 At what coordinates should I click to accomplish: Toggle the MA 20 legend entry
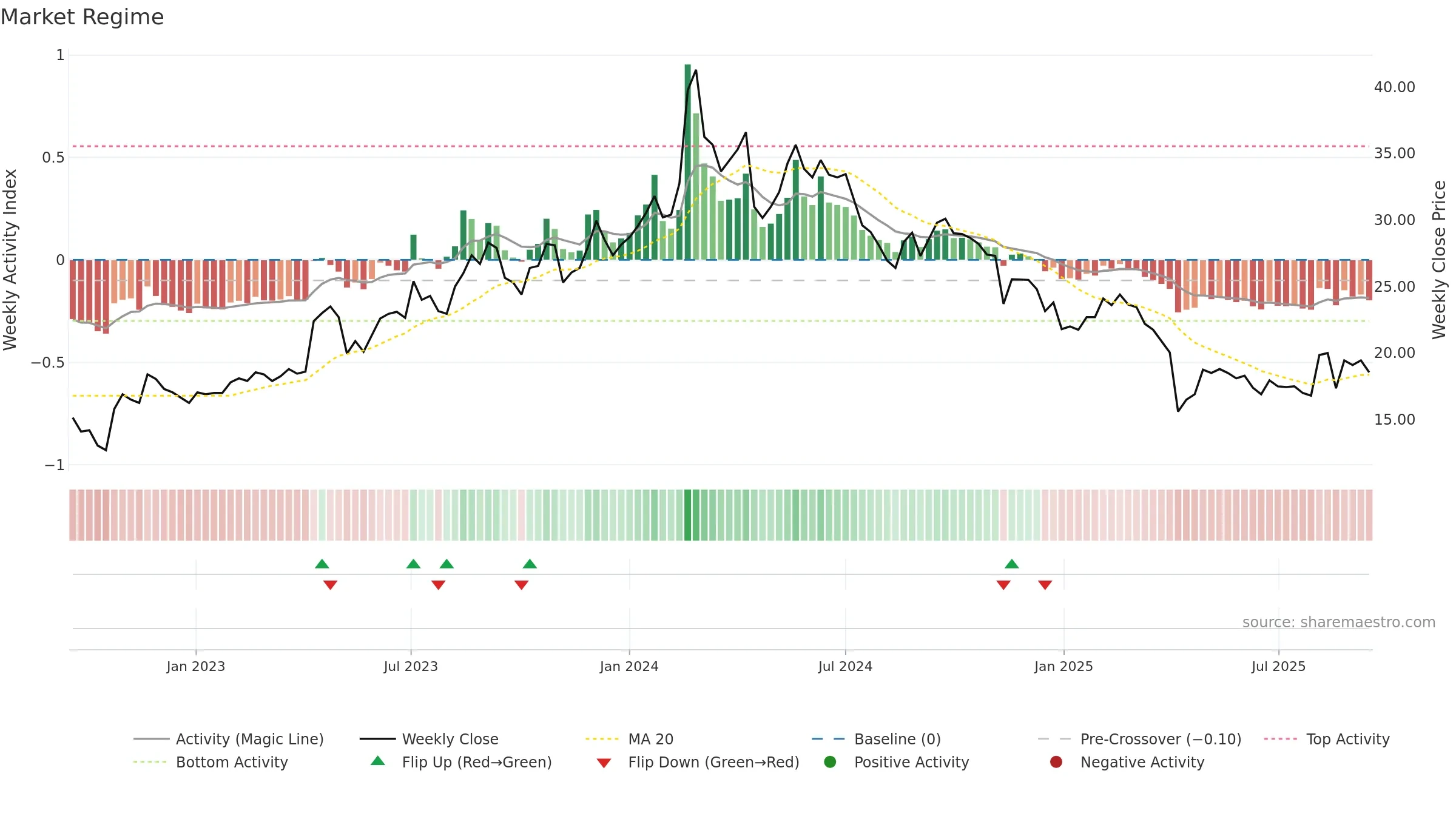(x=629, y=739)
